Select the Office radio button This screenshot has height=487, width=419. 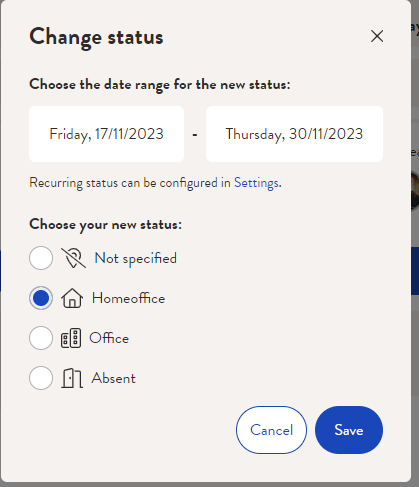(x=41, y=338)
